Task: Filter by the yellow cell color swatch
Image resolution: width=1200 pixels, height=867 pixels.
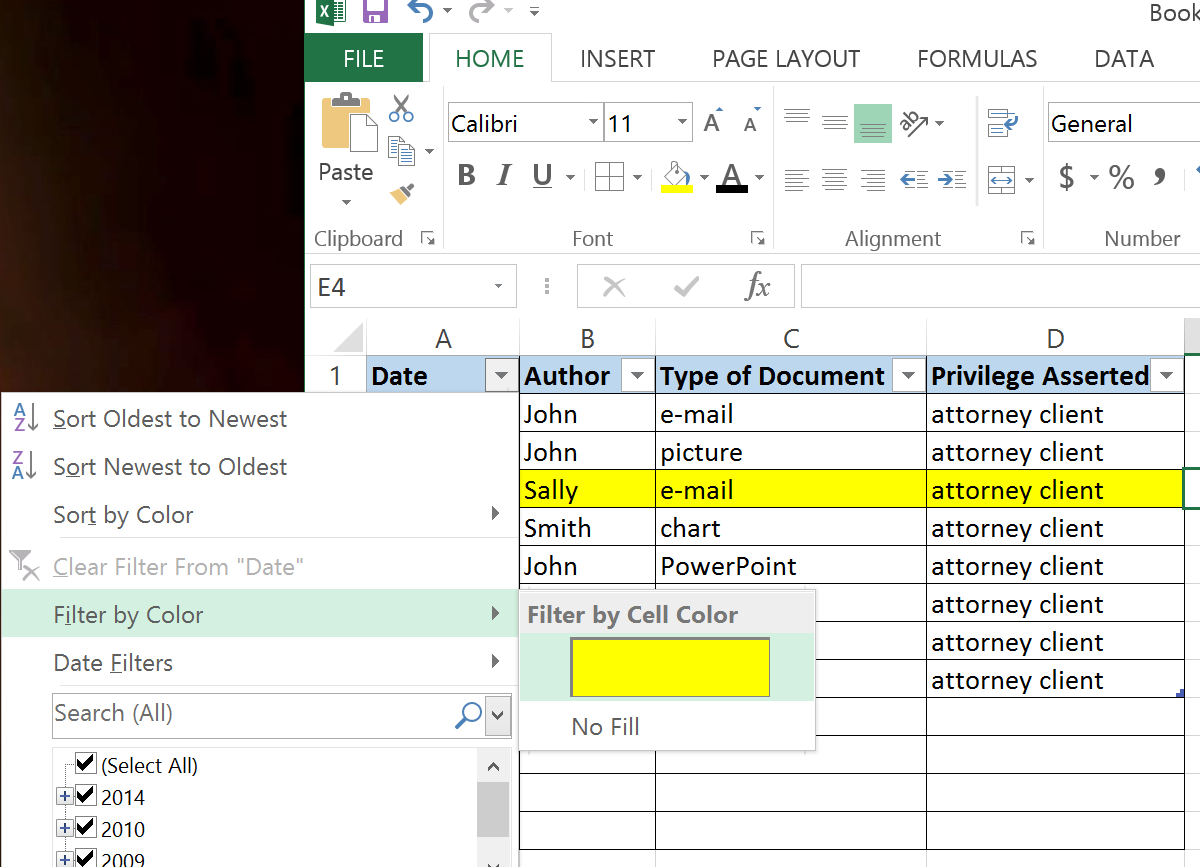Action: pyautogui.click(x=669, y=667)
